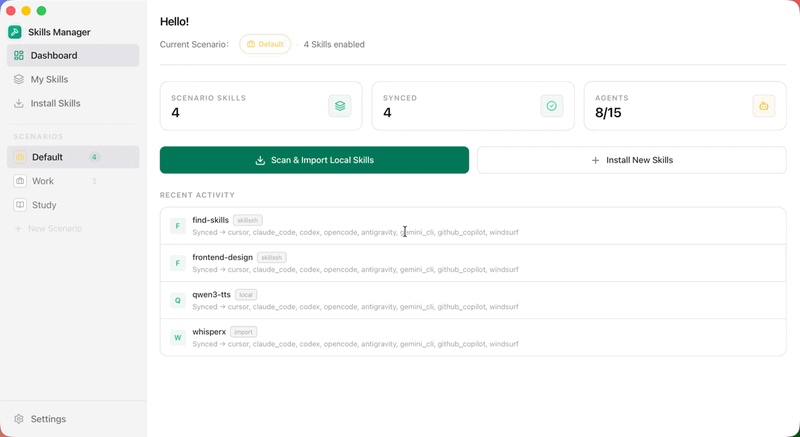This screenshot has height=437, width=800.
Task: Go to My Skills in the sidebar
Action: click(73, 80)
